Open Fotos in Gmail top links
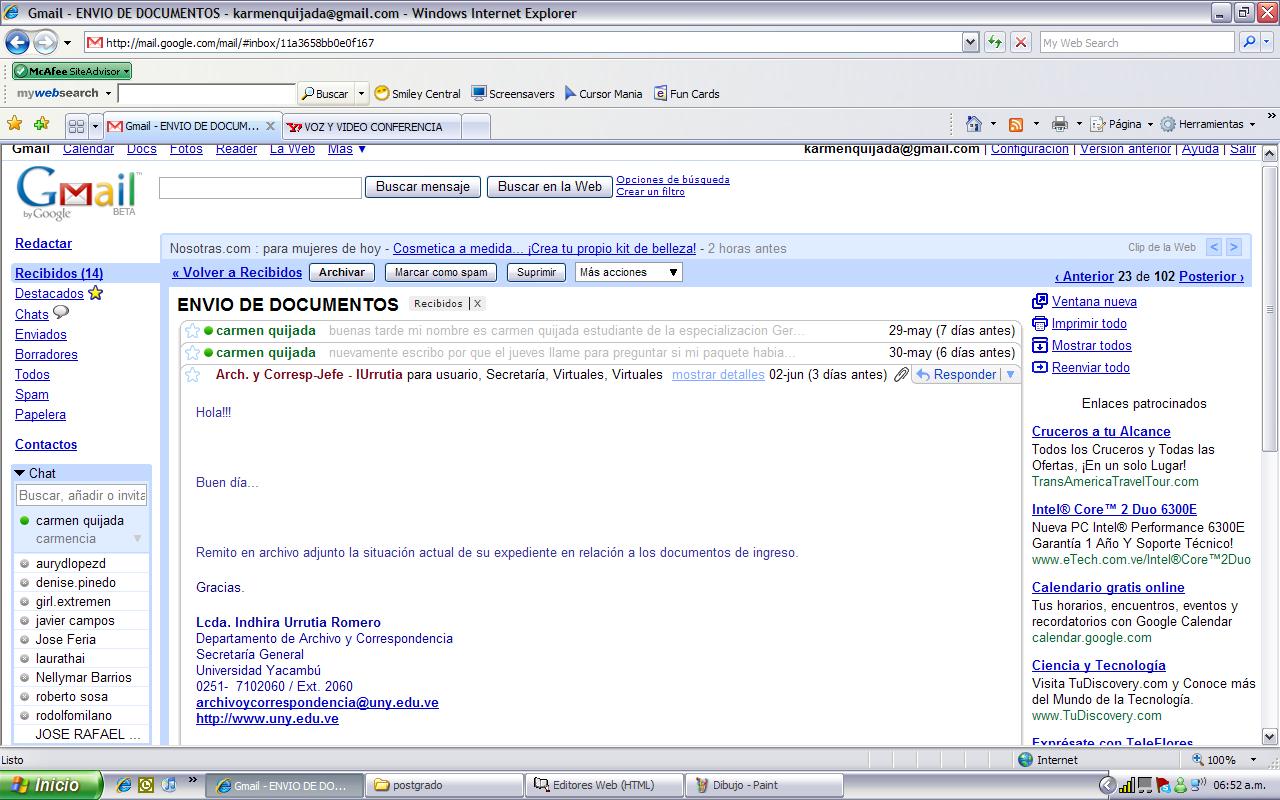Image resolution: width=1280 pixels, height=800 pixels. [186, 149]
